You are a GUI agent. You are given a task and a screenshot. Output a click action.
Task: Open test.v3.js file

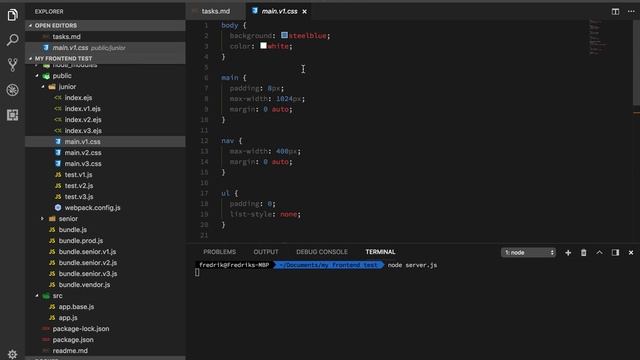click(x=105, y=197)
